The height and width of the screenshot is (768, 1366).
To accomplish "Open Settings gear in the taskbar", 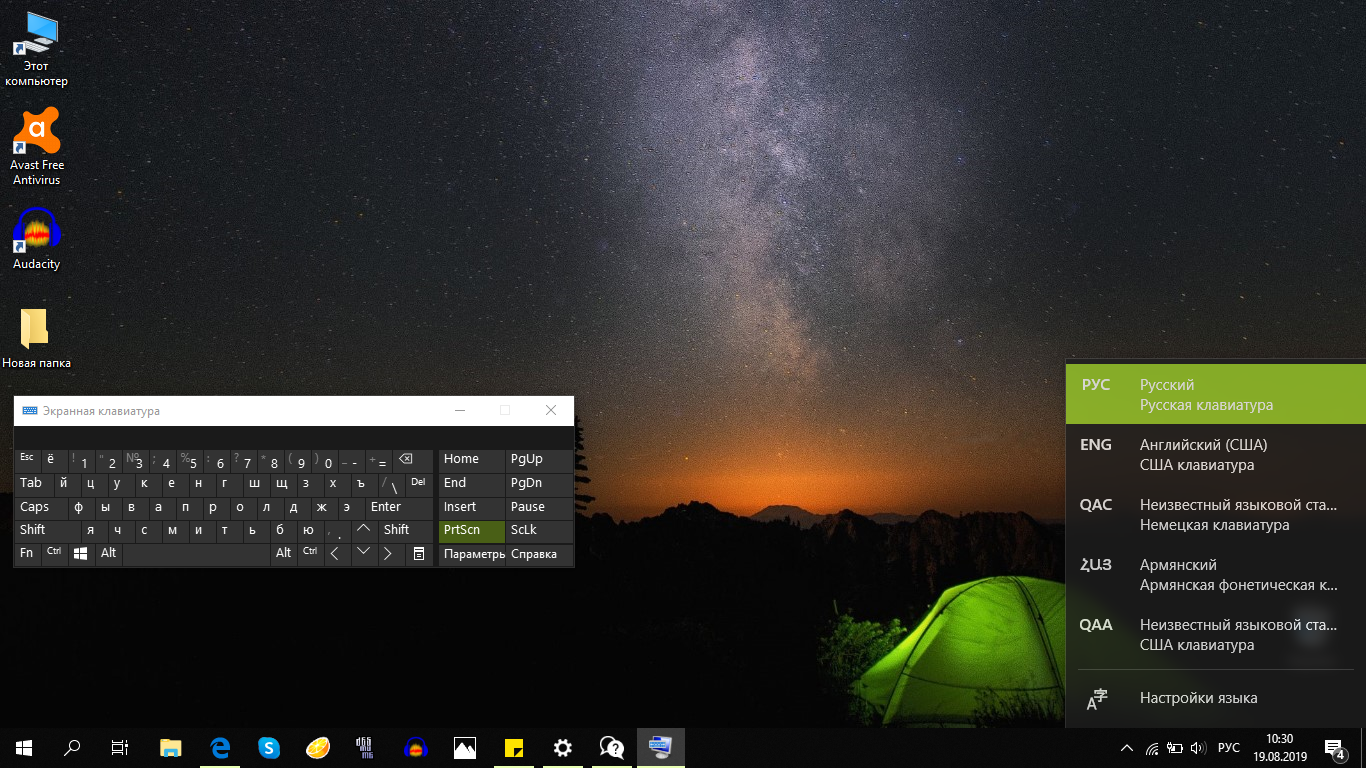I will click(563, 747).
